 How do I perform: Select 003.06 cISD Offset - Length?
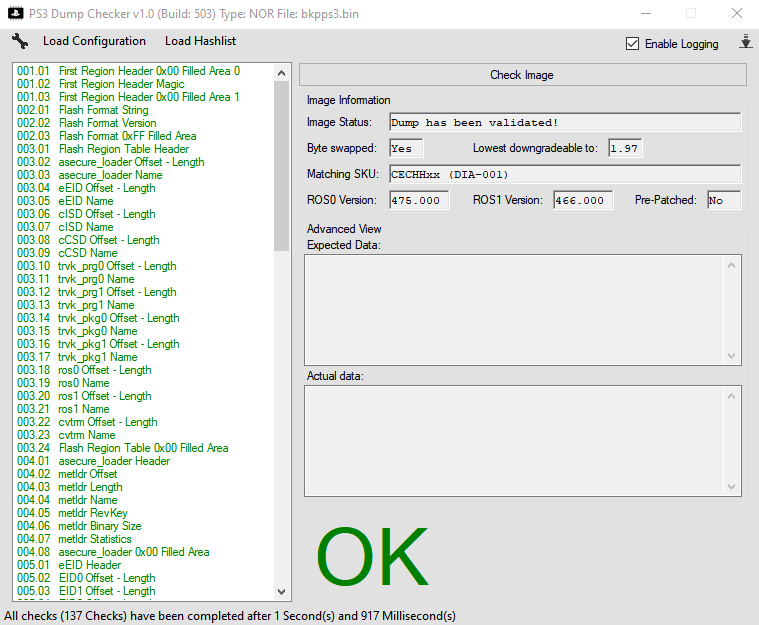click(86, 214)
